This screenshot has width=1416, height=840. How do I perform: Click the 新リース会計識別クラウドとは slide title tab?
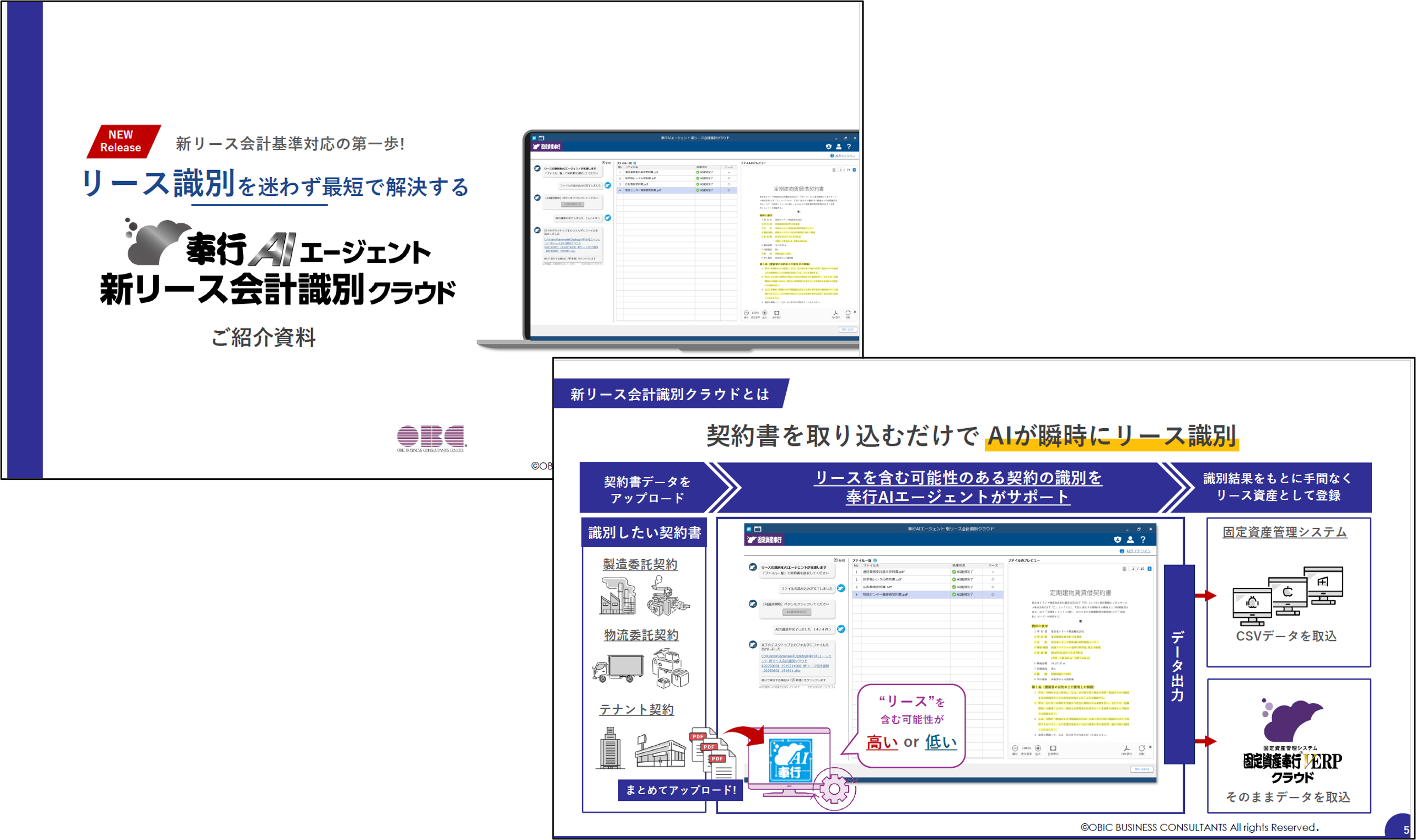[670, 394]
